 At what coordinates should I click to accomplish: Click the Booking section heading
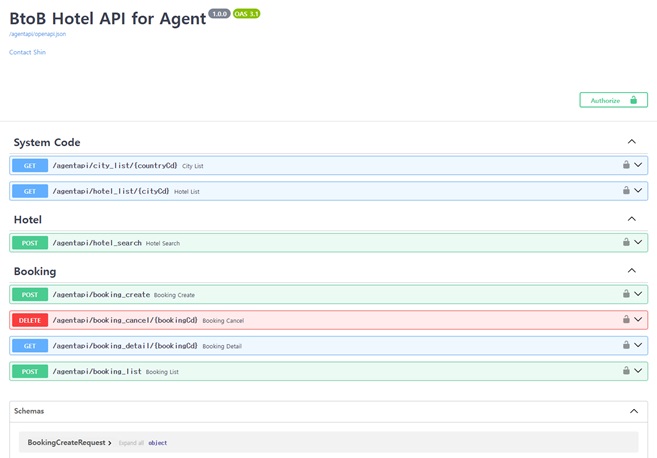coord(35,272)
